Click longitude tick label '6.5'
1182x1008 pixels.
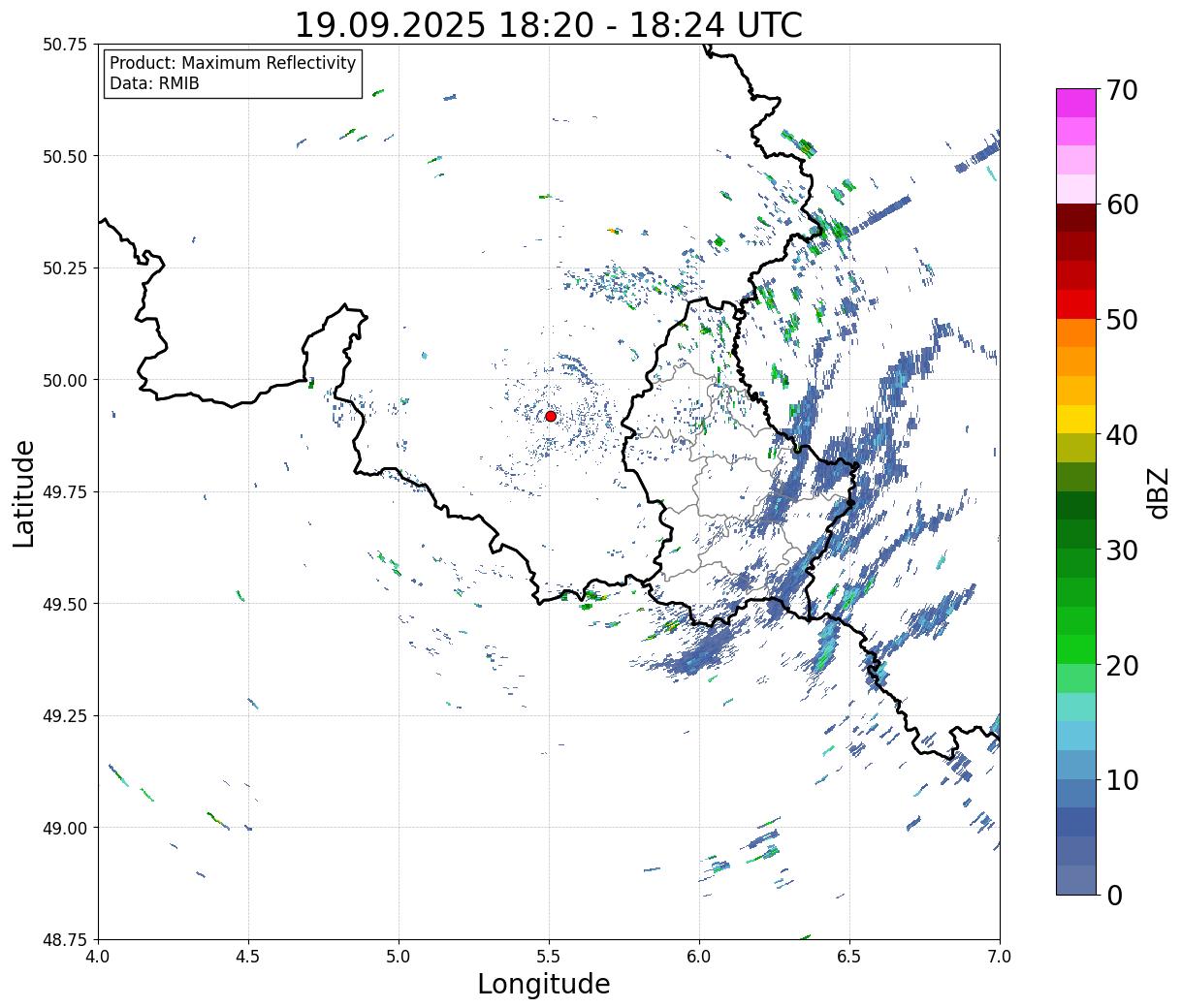pyautogui.click(x=849, y=956)
